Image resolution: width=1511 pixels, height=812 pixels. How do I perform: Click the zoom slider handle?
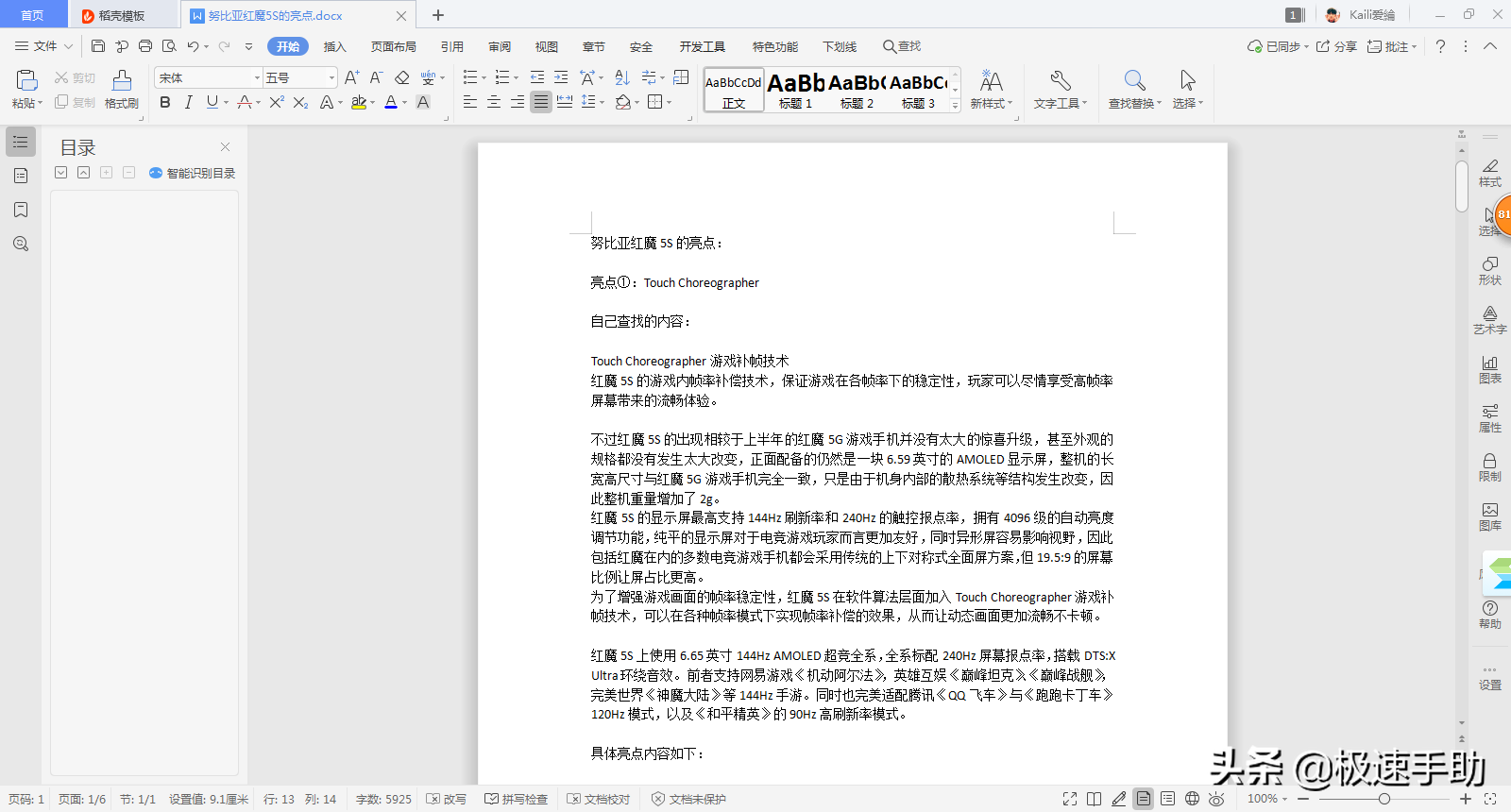coord(1384,799)
